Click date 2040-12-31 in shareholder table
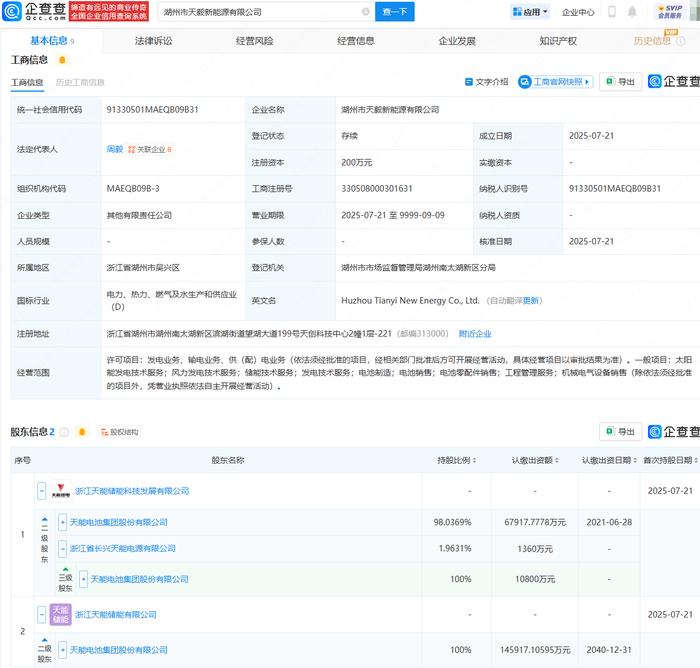 [x=609, y=650]
